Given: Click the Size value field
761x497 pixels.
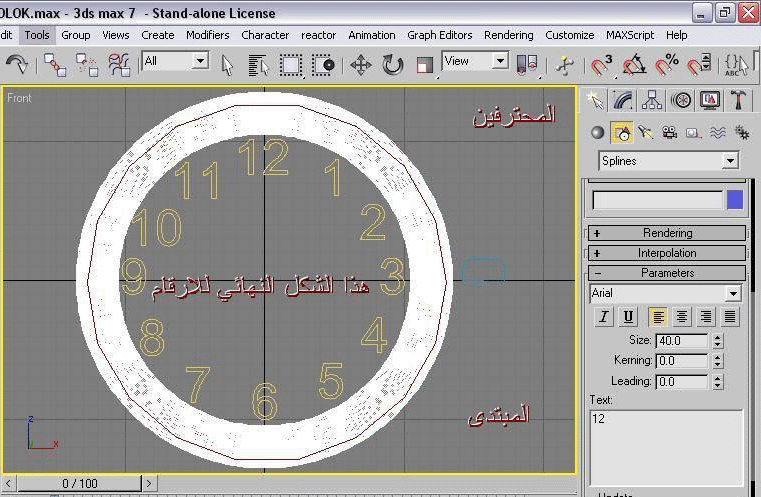Looking at the screenshot, I should point(682,341).
